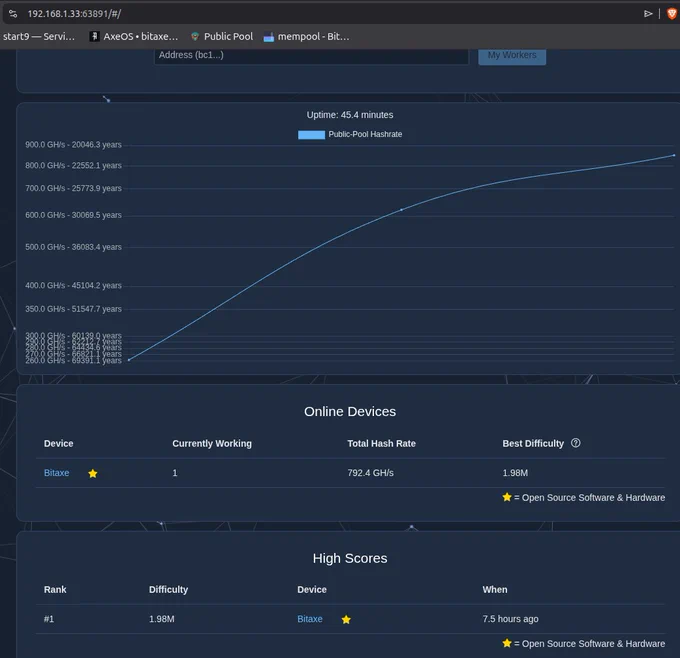Click the #1 rank cell
This screenshot has height=658, width=680.
49,619
